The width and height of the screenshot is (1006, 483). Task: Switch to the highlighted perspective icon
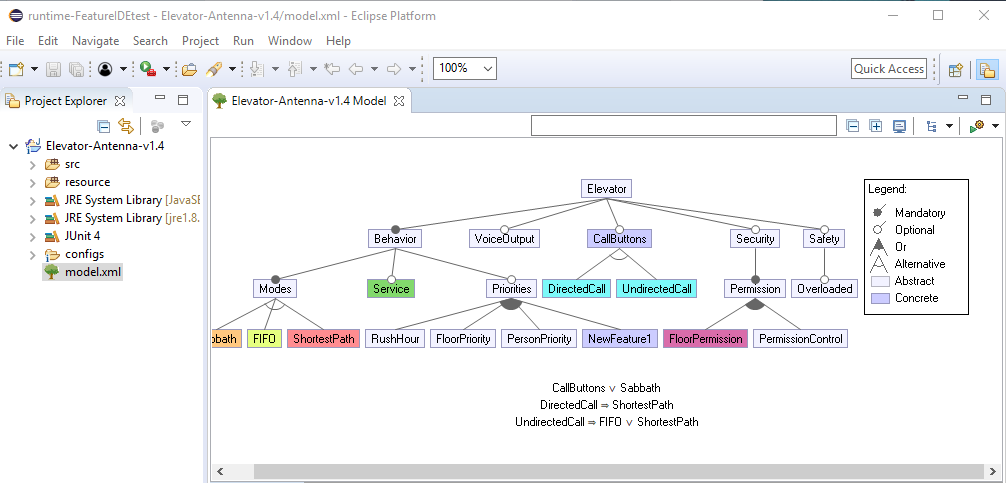[x=986, y=69]
